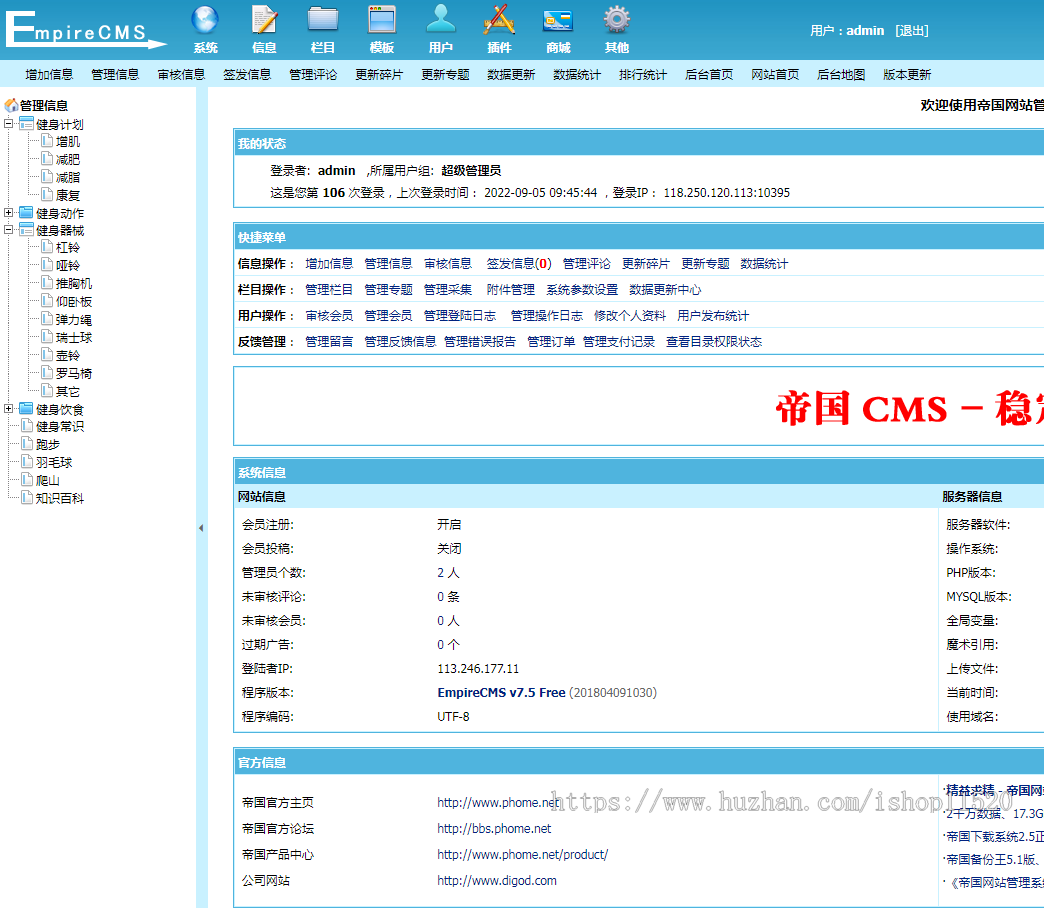The height and width of the screenshot is (908, 1044).
Task: Open 查看目录权限状态 quick menu link
Action: (714, 341)
